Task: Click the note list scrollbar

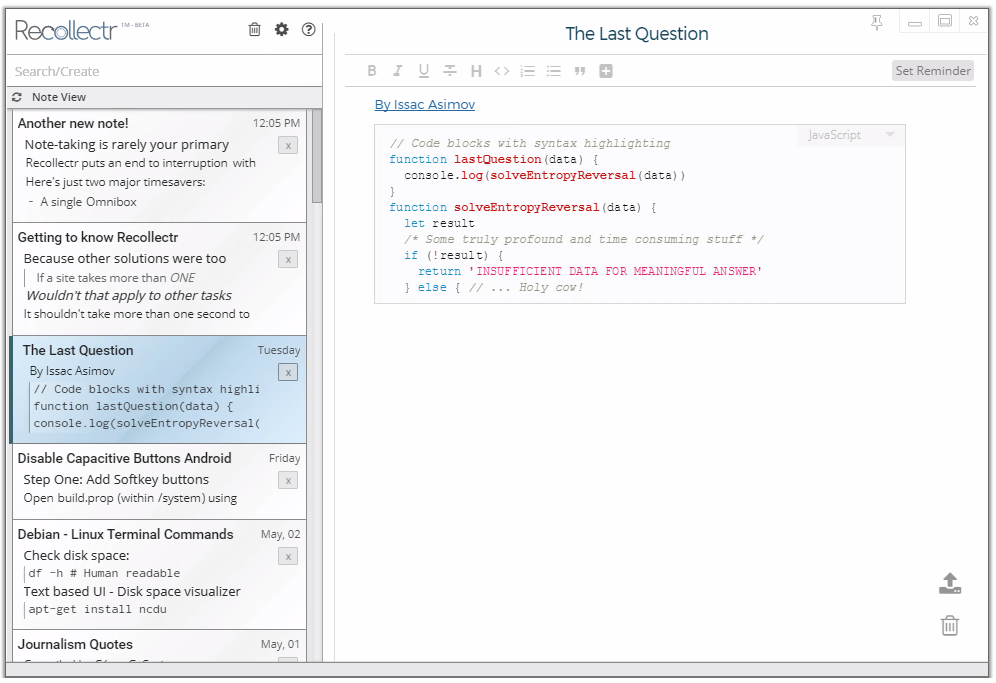Action: [x=317, y=156]
